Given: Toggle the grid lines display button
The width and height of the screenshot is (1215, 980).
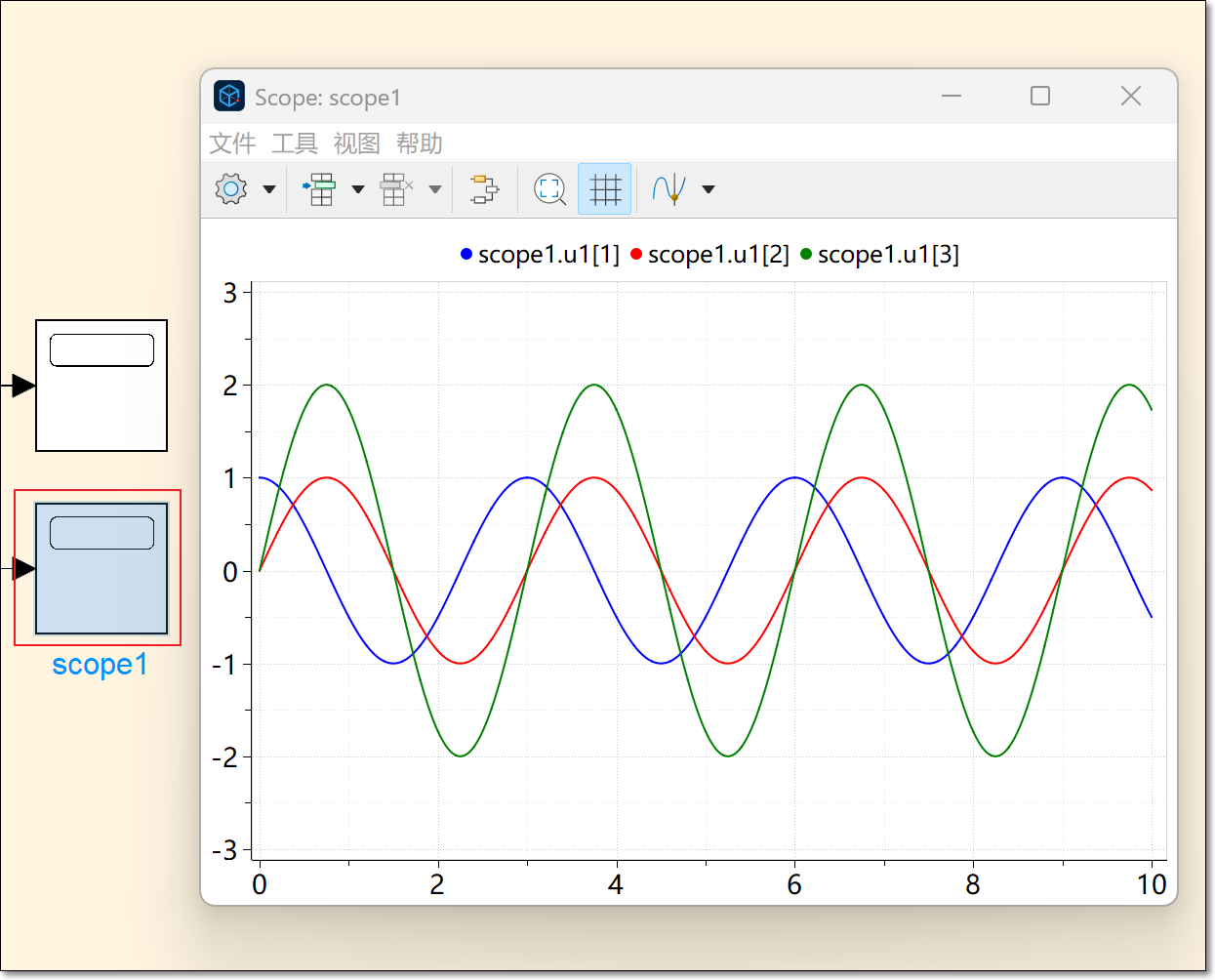Looking at the screenshot, I should (x=605, y=188).
